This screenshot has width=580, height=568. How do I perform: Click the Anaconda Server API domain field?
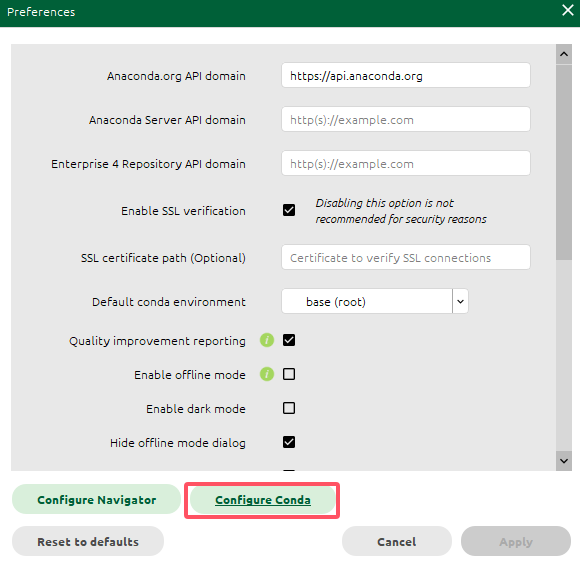coord(406,119)
